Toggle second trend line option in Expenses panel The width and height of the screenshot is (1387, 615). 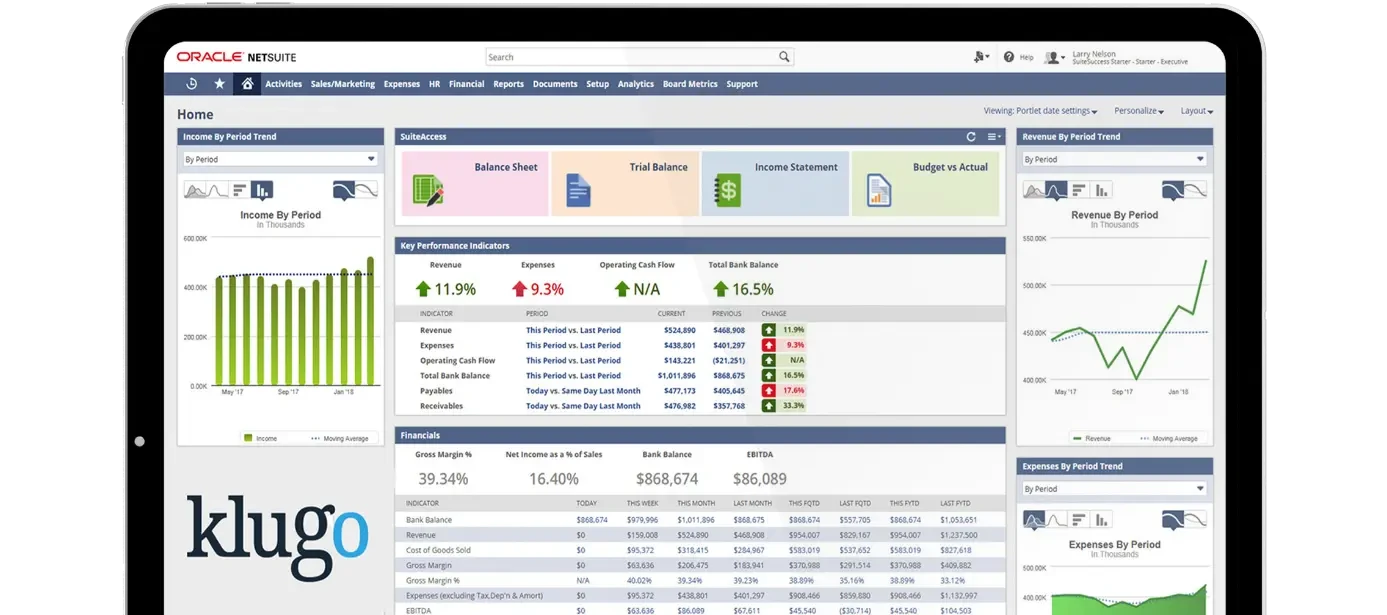(1196, 519)
